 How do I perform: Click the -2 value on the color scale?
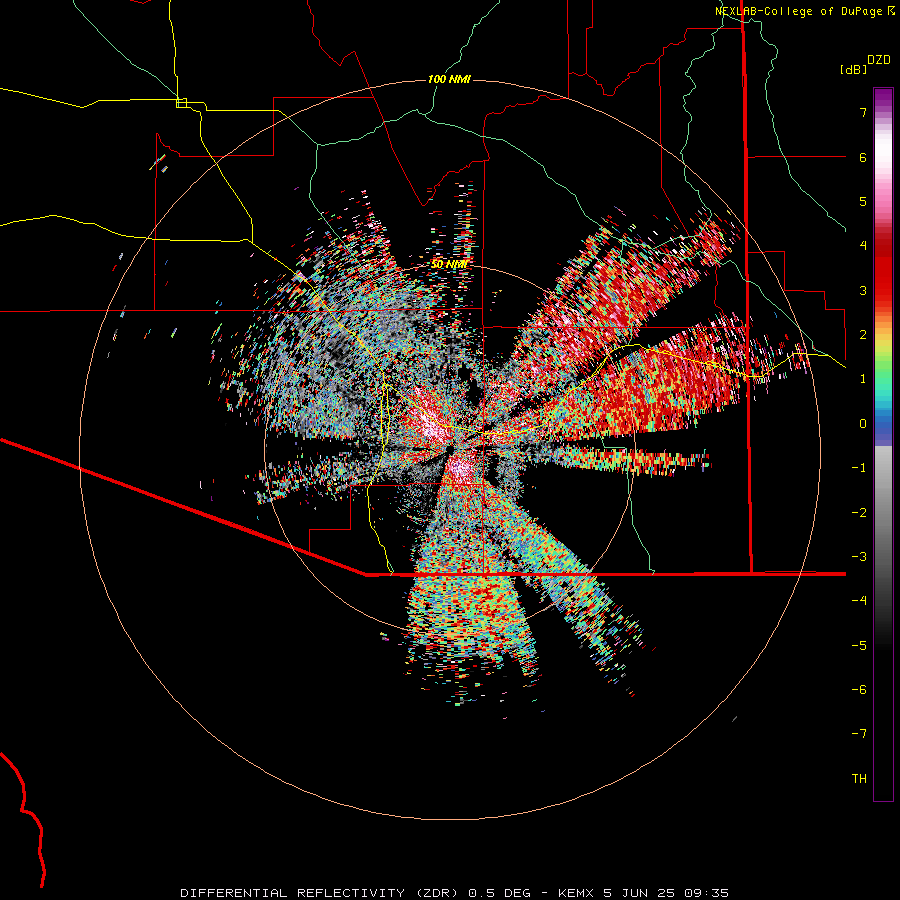pyautogui.click(x=859, y=513)
